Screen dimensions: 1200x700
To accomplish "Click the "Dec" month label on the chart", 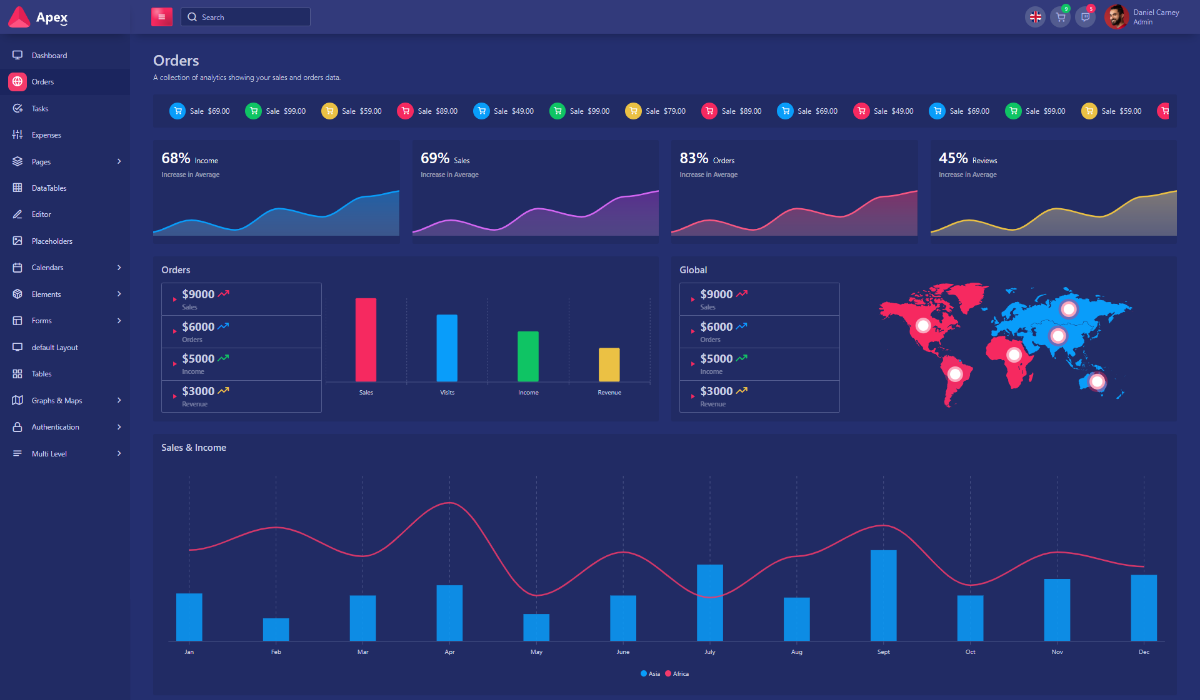I will [x=1144, y=652].
